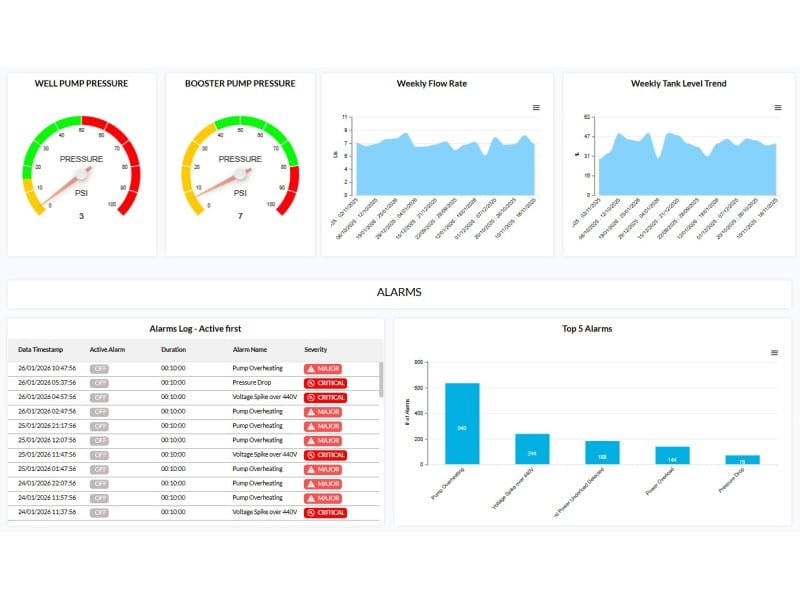Screen dimensions: 800x600
Task: Toggle Active Alarm switch on Pressure Drop row
Action: point(99,383)
